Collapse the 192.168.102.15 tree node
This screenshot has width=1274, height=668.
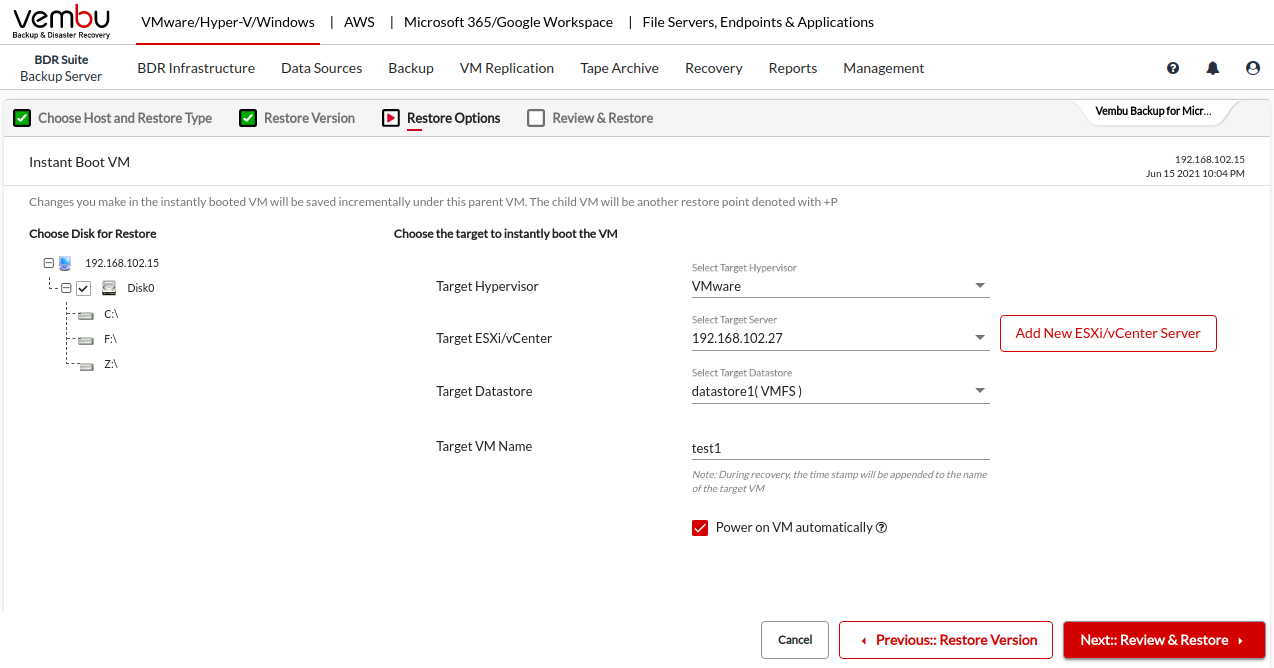48,263
